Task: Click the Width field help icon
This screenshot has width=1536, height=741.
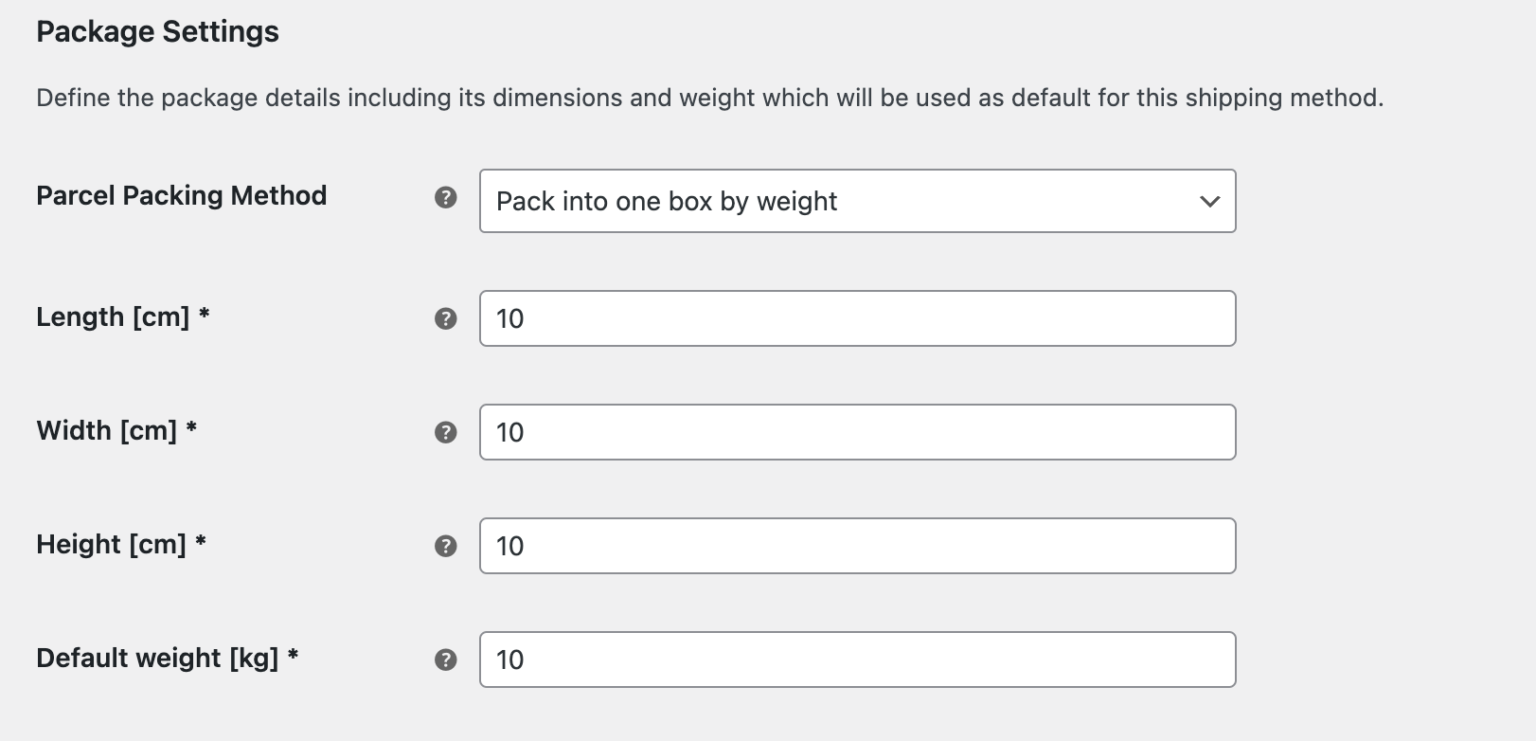Action: coord(447,431)
